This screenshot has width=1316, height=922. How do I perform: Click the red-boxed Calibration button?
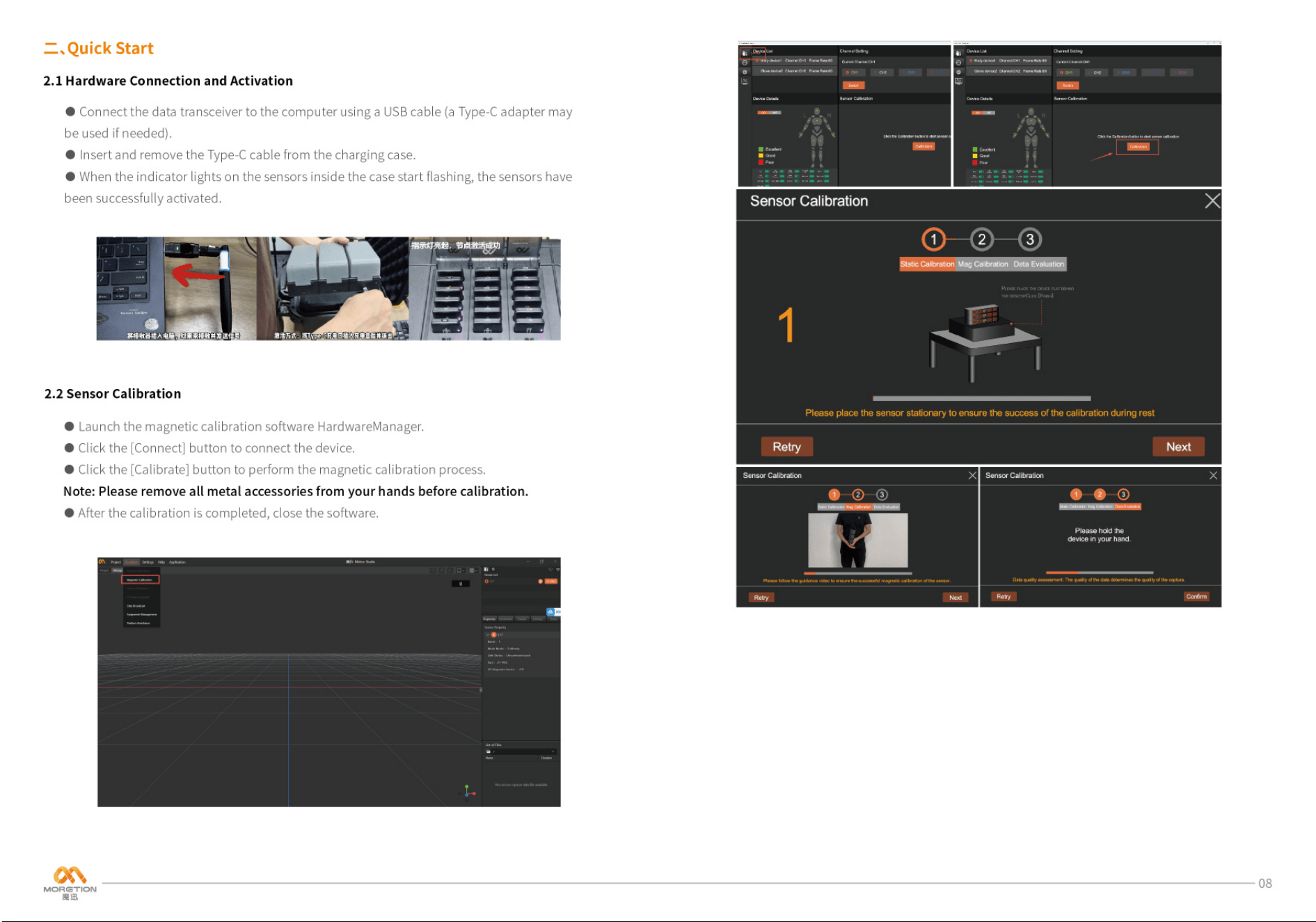[1138, 147]
